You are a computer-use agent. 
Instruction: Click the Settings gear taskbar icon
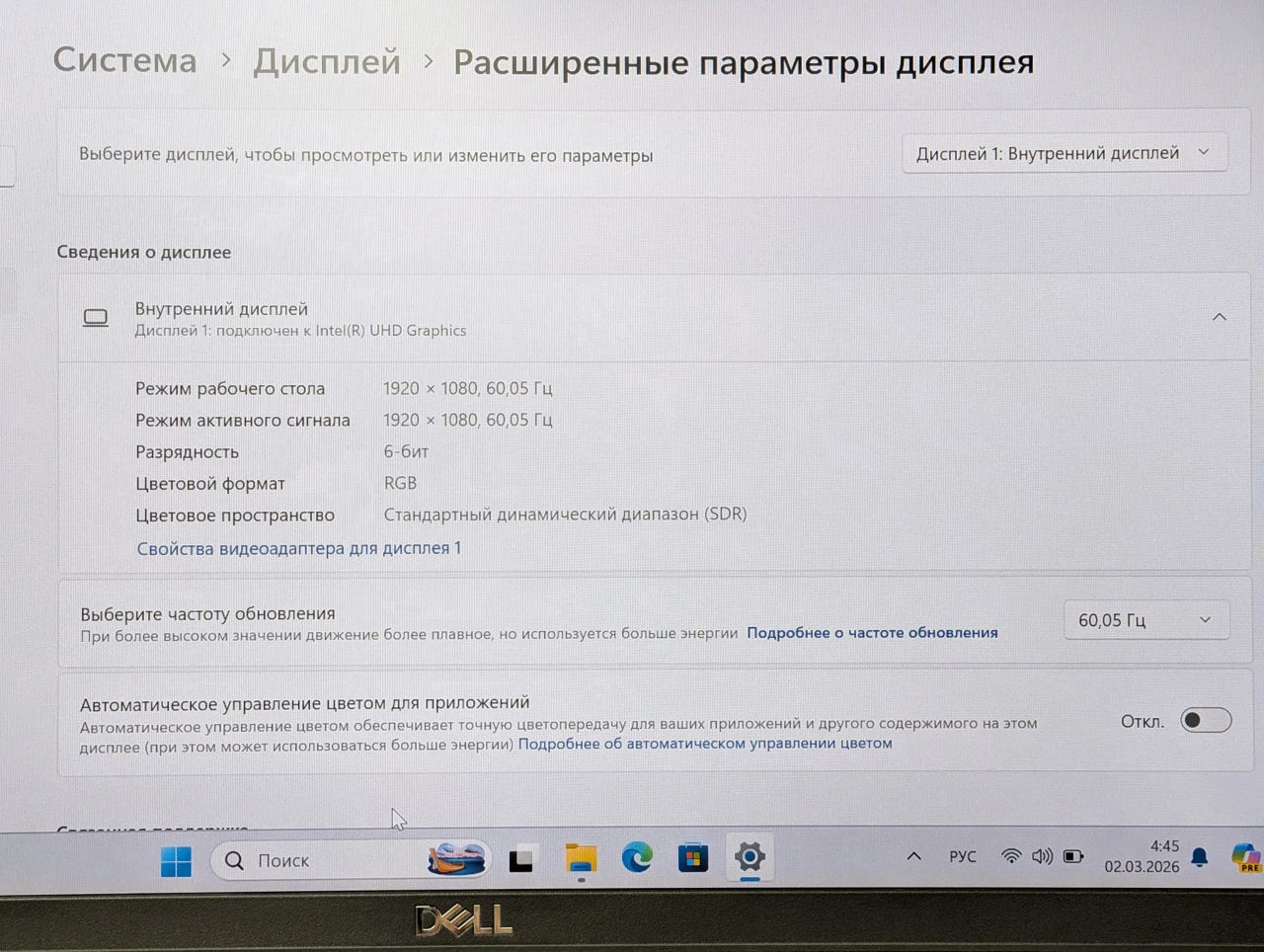[x=750, y=856]
